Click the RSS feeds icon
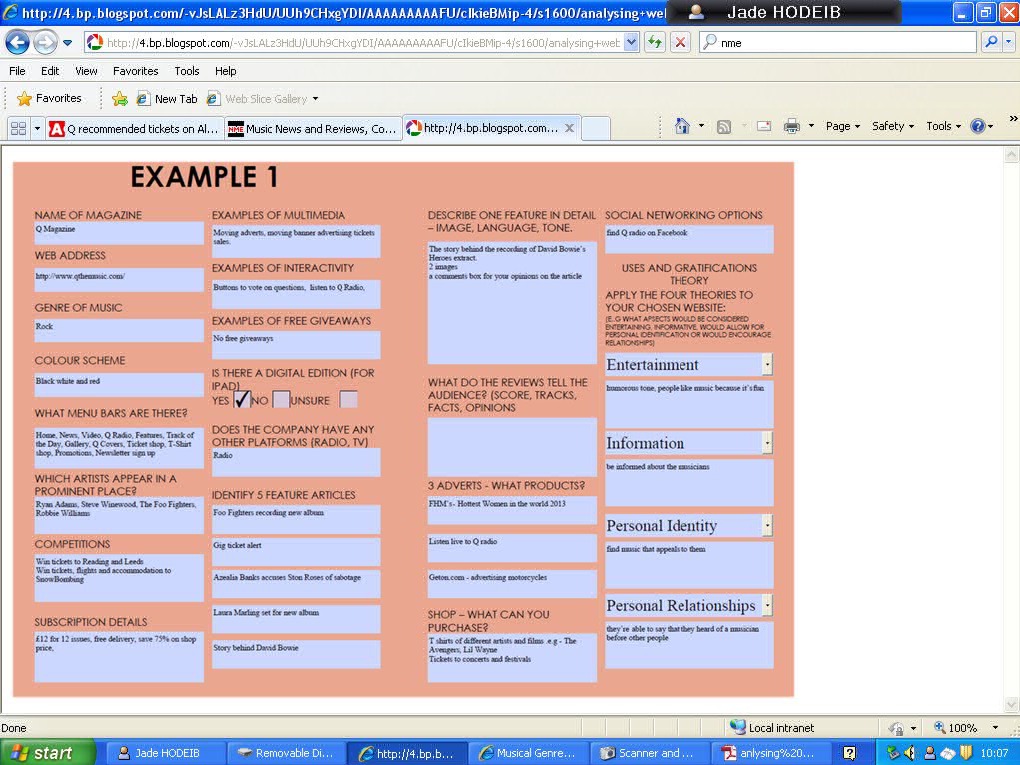Image resolution: width=1020 pixels, height=765 pixels. point(723,127)
